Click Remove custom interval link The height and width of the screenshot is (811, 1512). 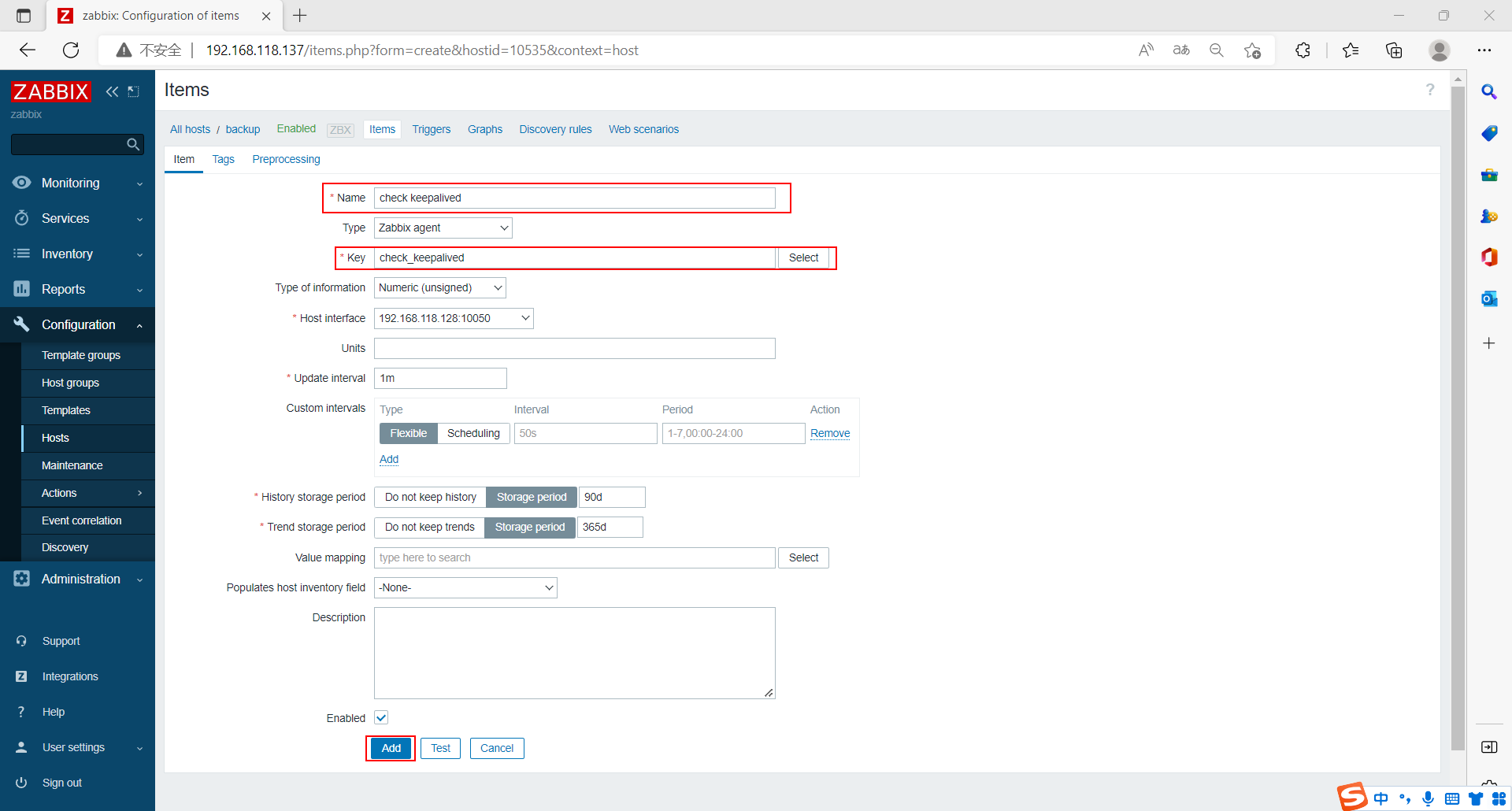[830, 433]
